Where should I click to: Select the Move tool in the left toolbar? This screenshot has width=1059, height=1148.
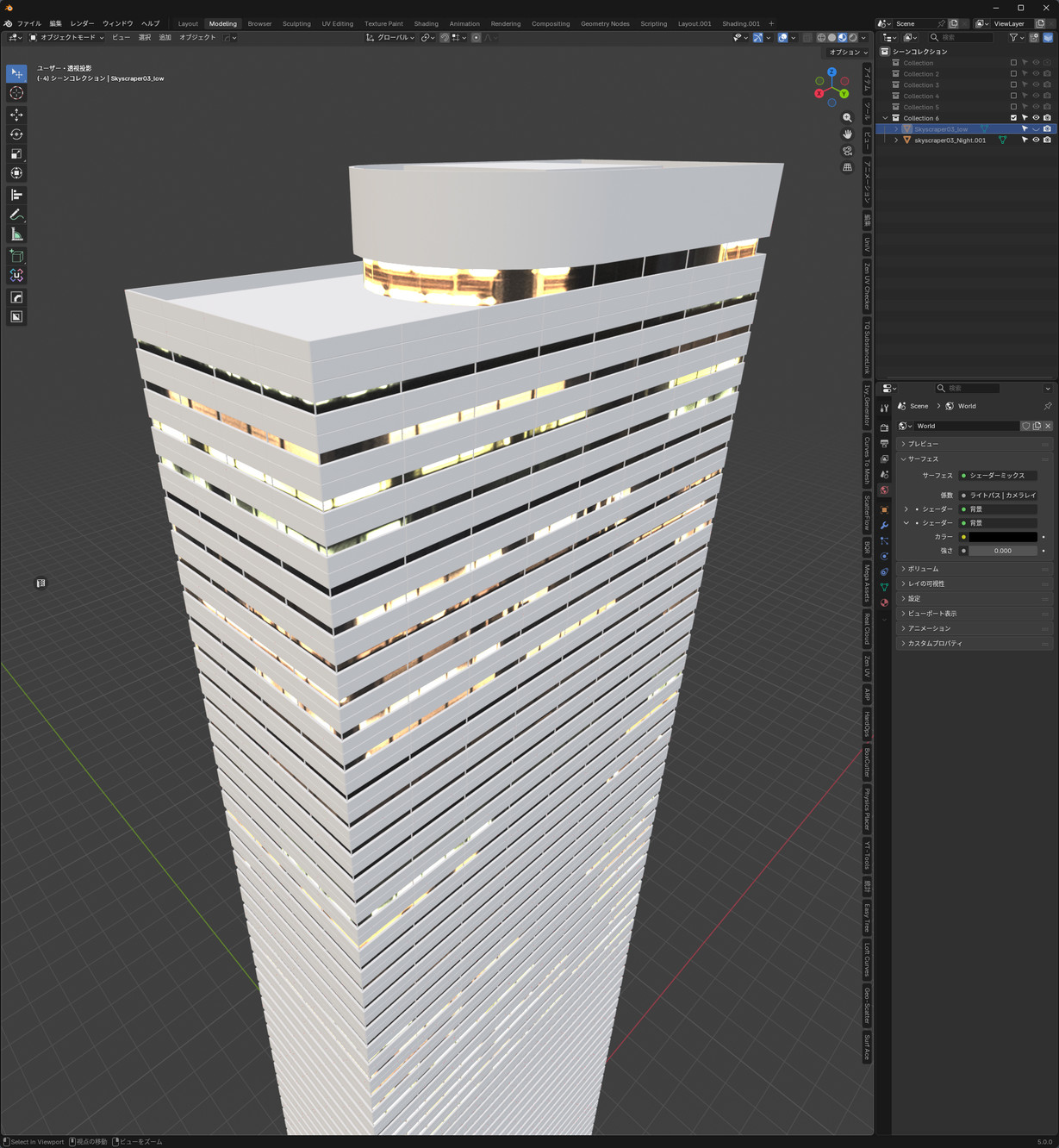pos(16,115)
